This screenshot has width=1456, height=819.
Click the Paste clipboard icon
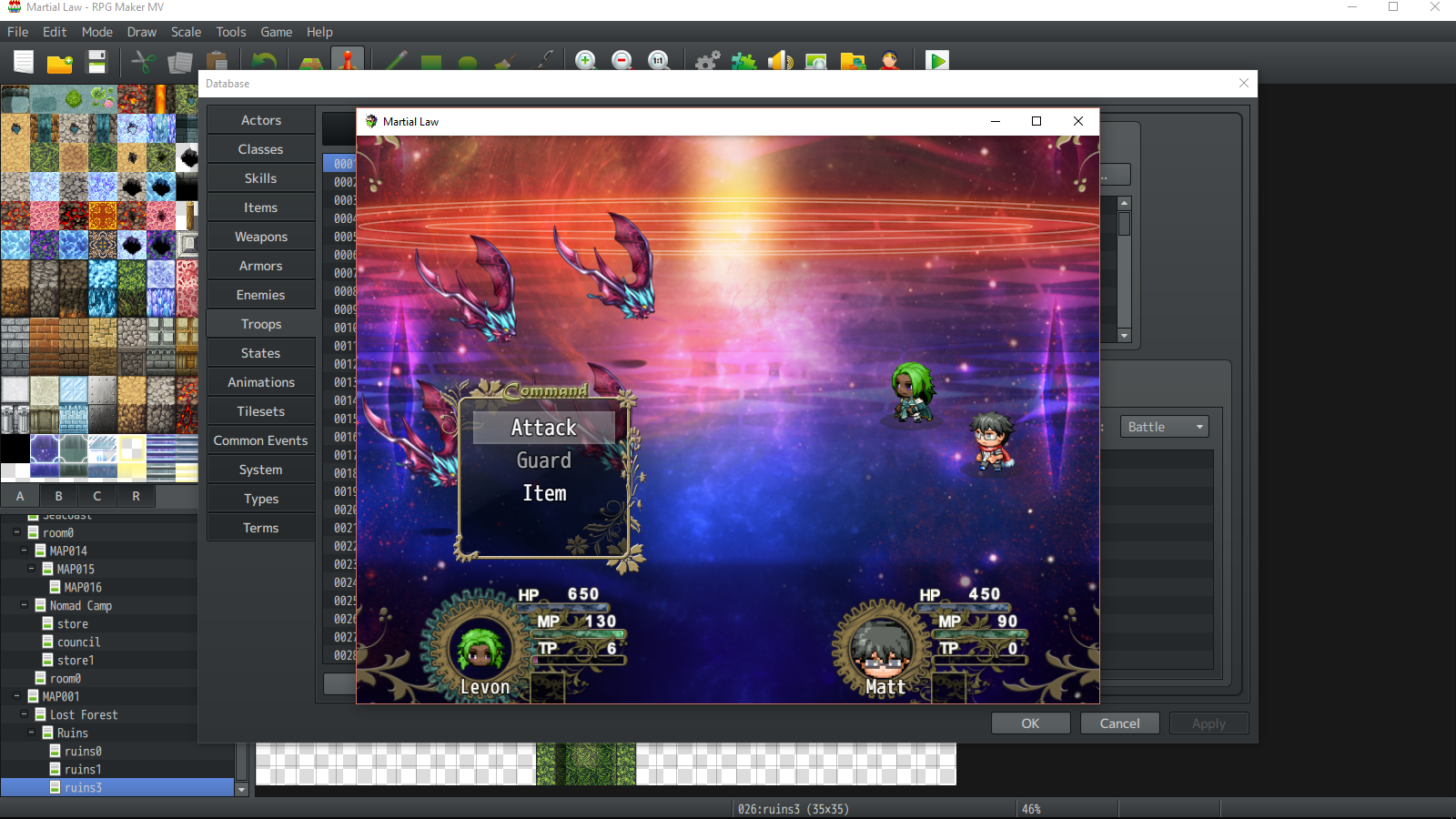[217, 62]
